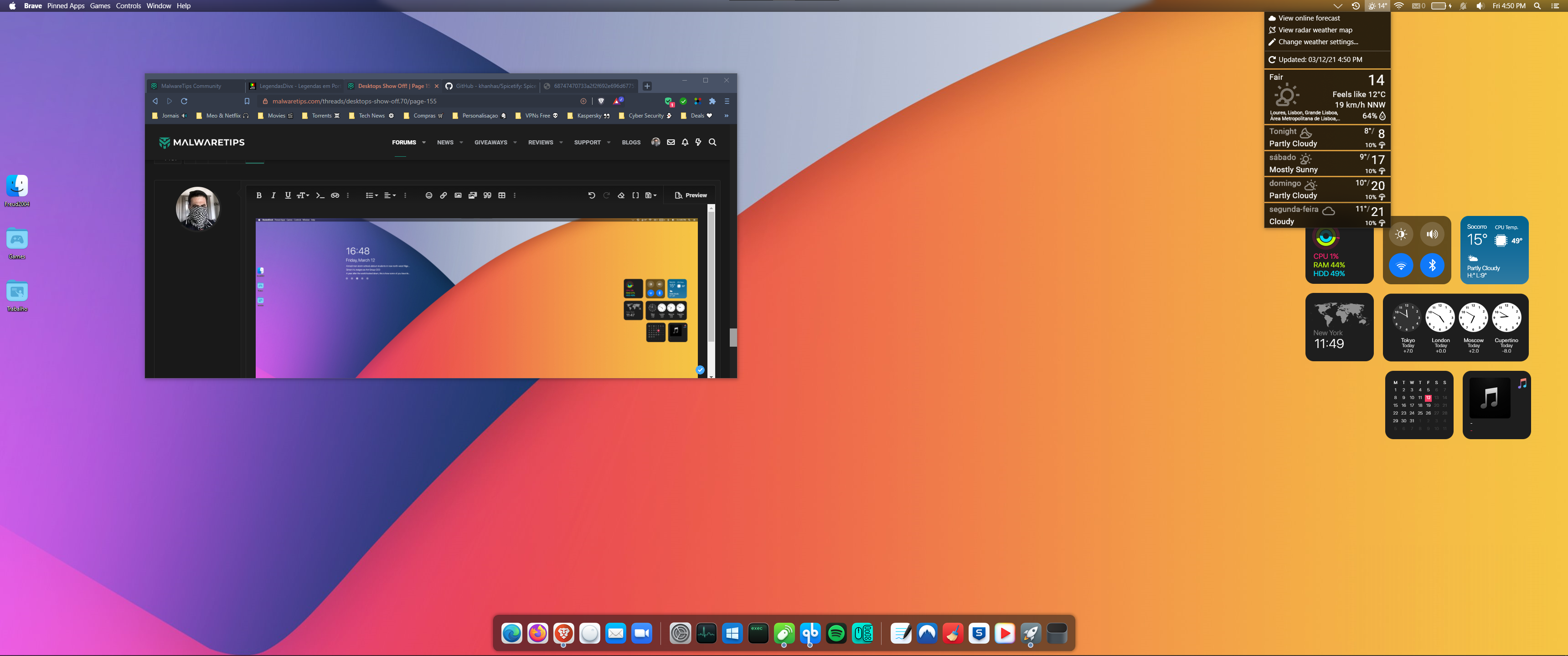The height and width of the screenshot is (656, 1568).
Task: Insert a table in the post editor
Action: coord(501,195)
